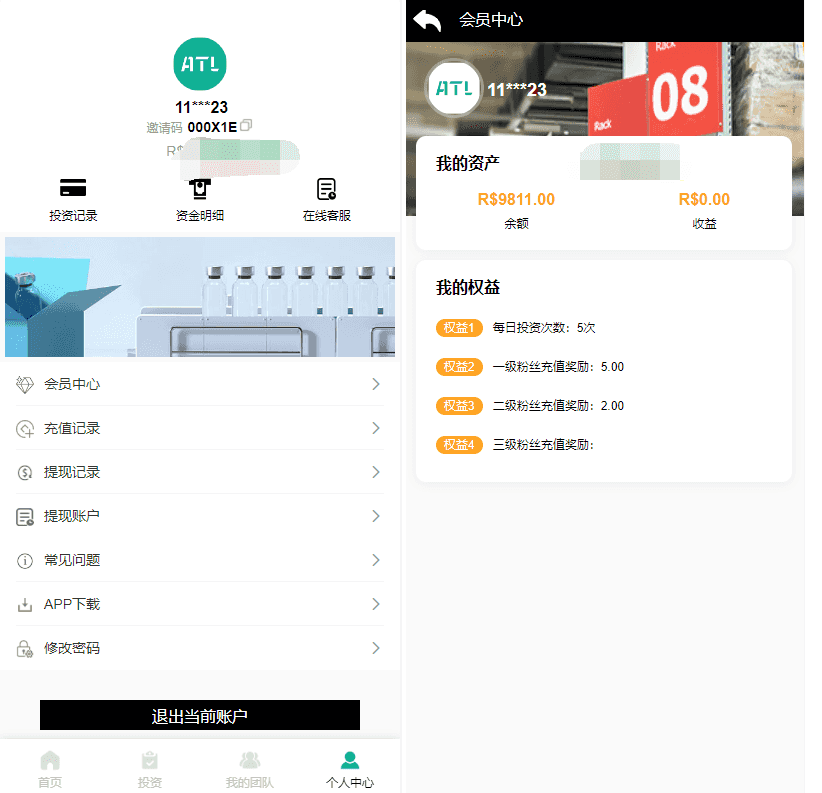Go back using the white arrow icon
Screen dimensions: 822x793
pyautogui.click(x=427, y=20)
